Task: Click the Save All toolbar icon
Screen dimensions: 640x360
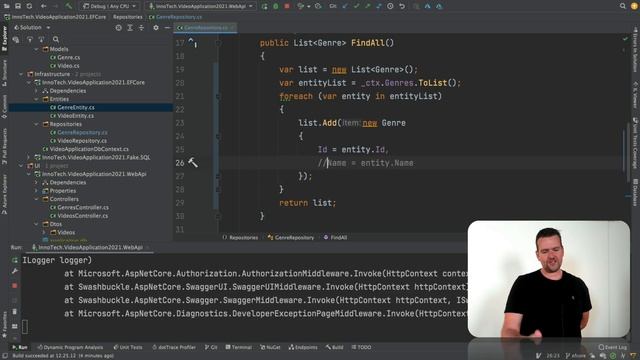Action: 18,6
